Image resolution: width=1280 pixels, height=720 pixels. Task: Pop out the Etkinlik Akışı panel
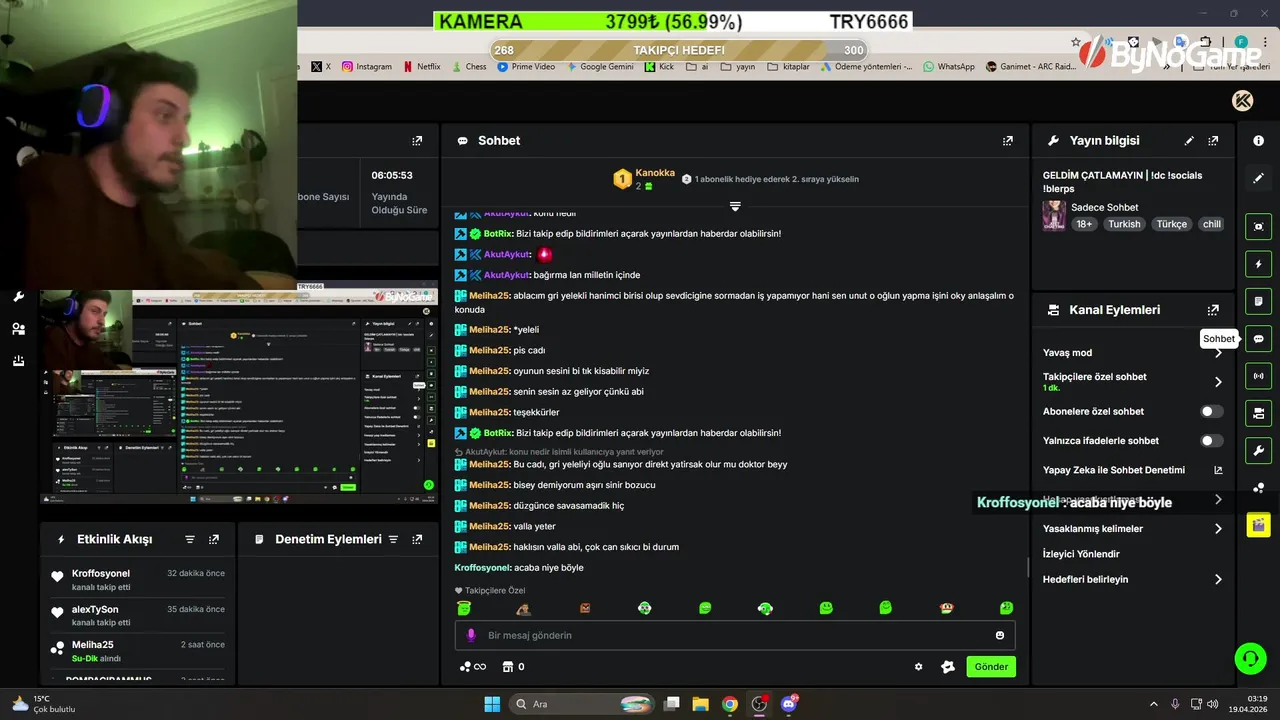click(x=213, y=539)
